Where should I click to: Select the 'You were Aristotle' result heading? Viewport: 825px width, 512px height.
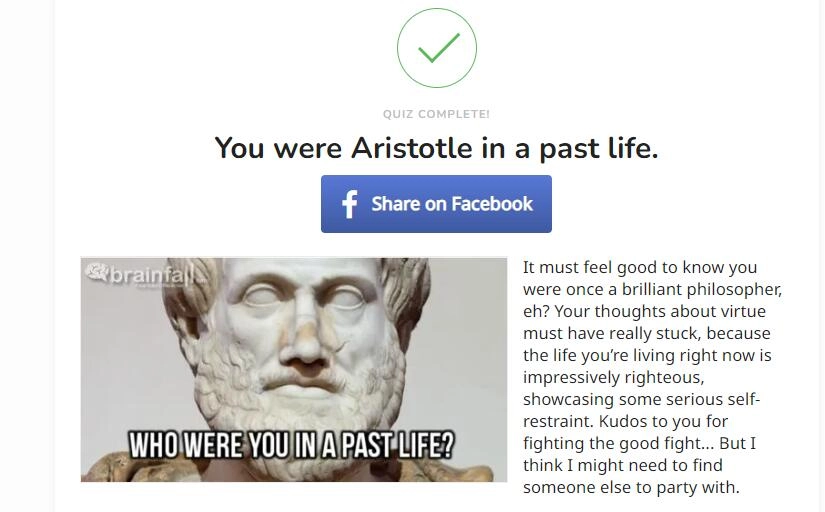(x=436, y=148)
